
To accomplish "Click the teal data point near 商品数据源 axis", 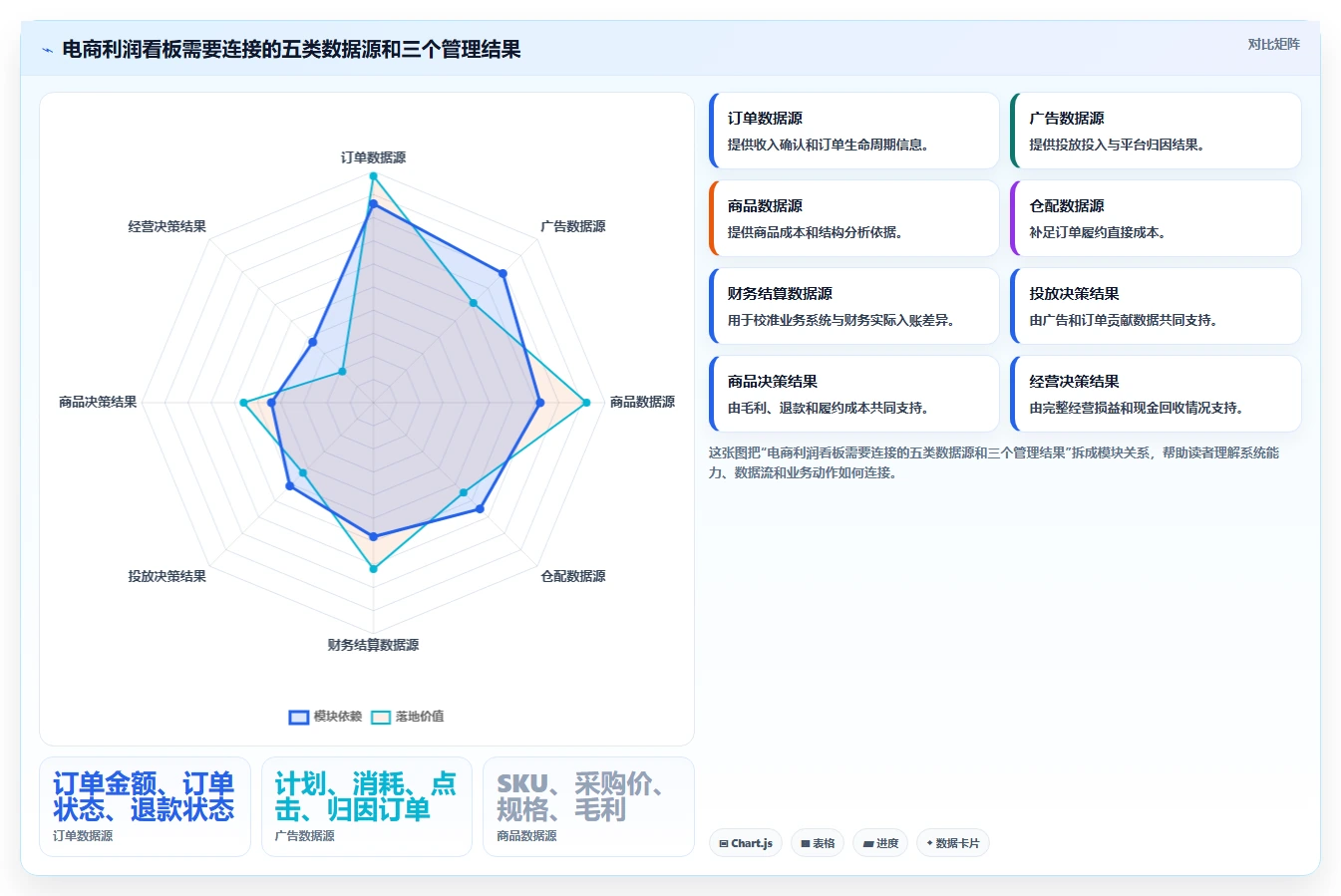I will 586,403.
